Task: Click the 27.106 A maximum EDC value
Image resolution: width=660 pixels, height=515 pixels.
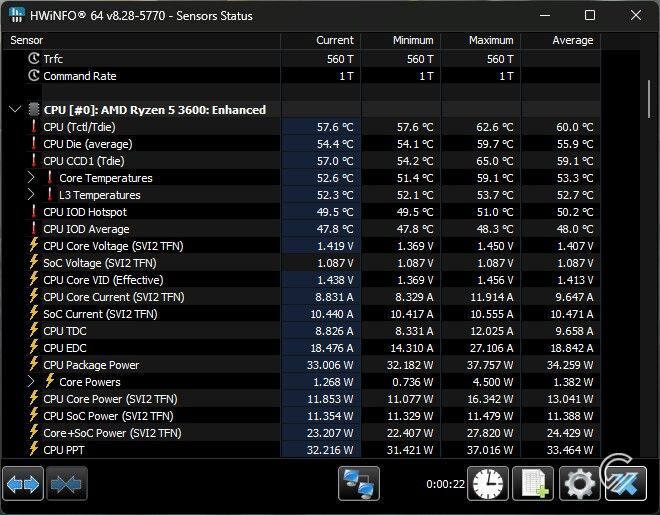Action: point(492,348)
